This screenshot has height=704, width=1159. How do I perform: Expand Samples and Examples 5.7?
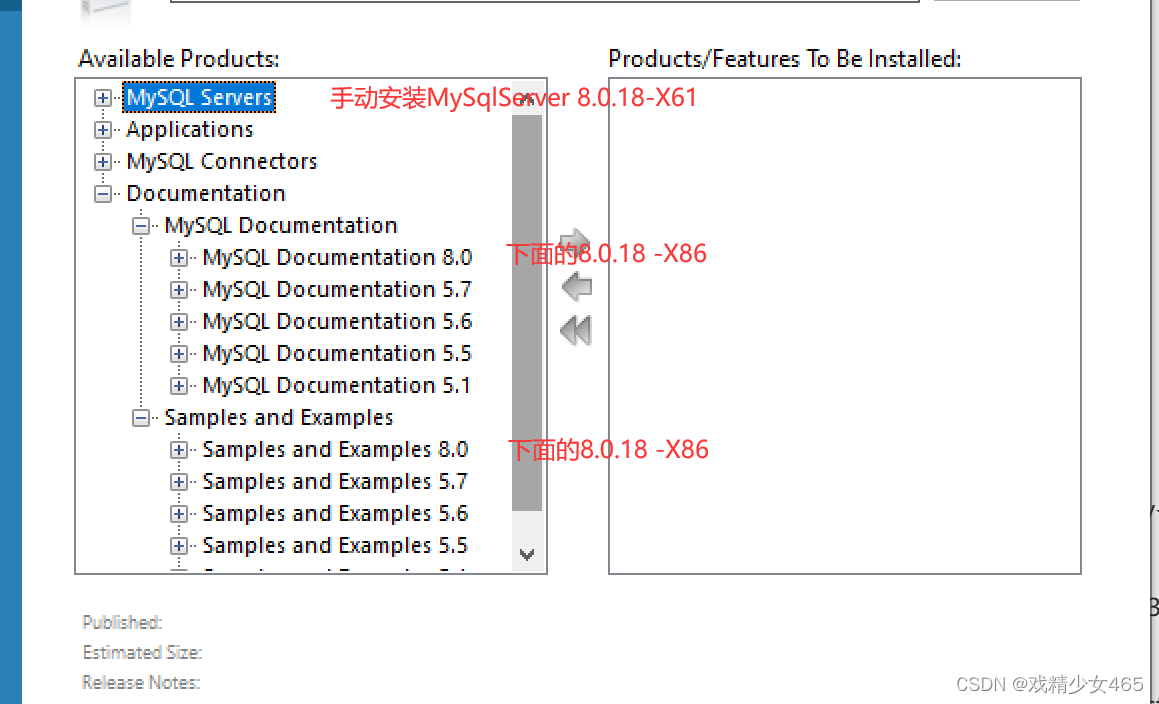tap(179, 481)
